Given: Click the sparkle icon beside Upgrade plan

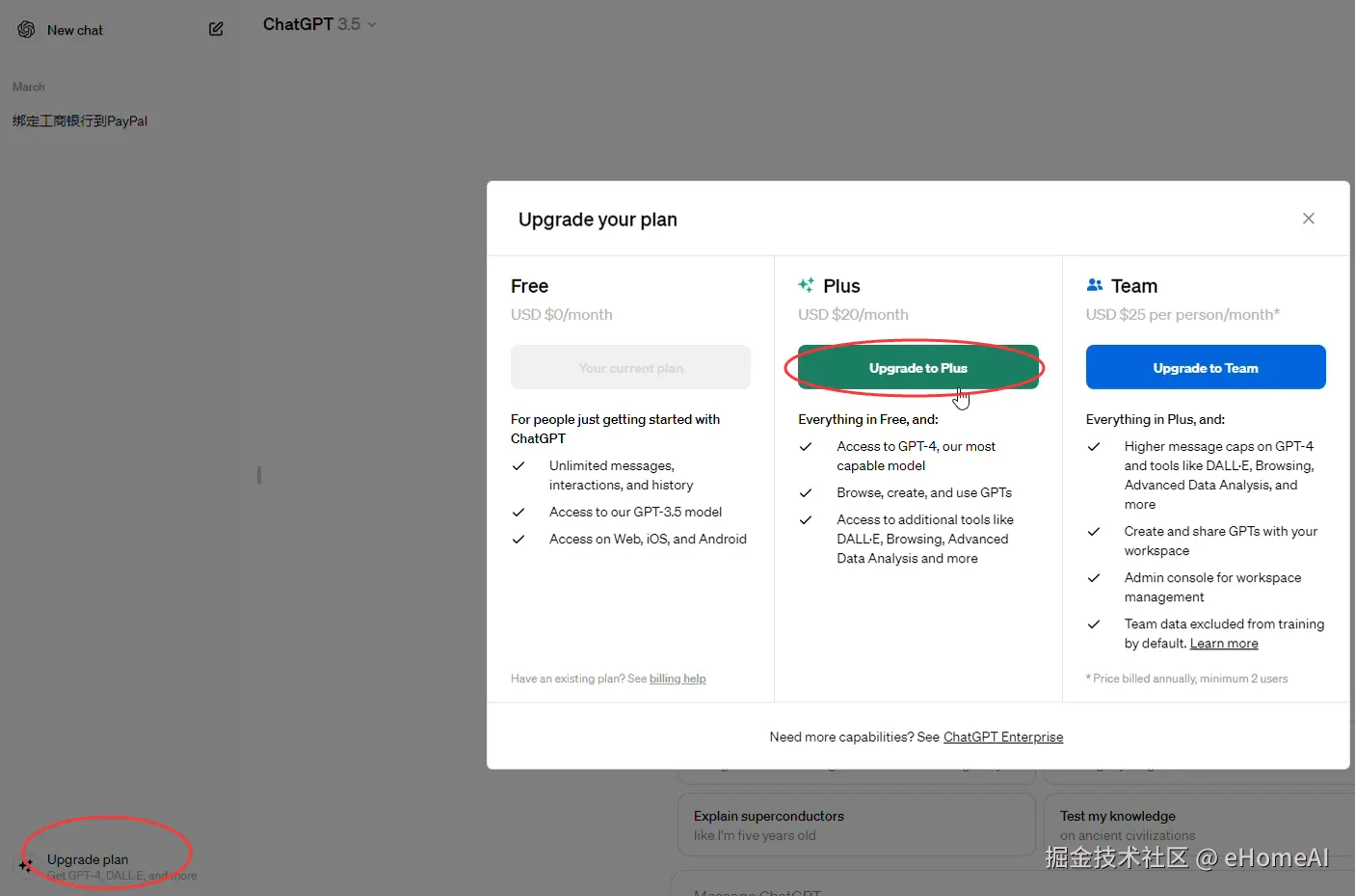Looking at the screenshot, I should (x=26, y=866).
